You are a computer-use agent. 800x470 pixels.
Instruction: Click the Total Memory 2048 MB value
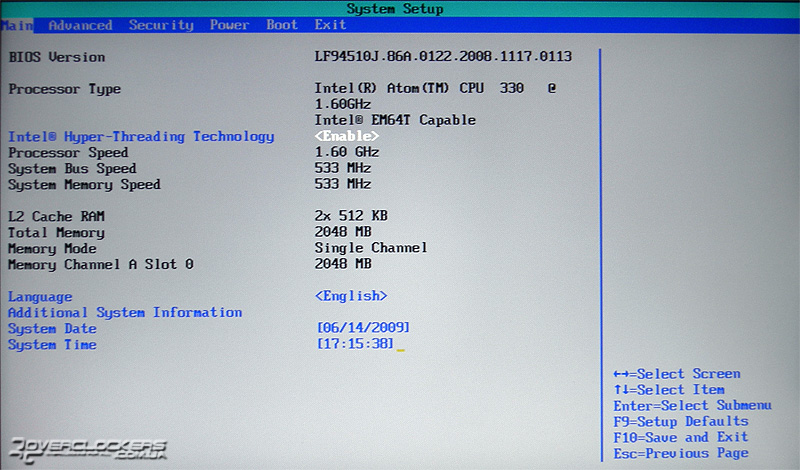click(342, 232)
